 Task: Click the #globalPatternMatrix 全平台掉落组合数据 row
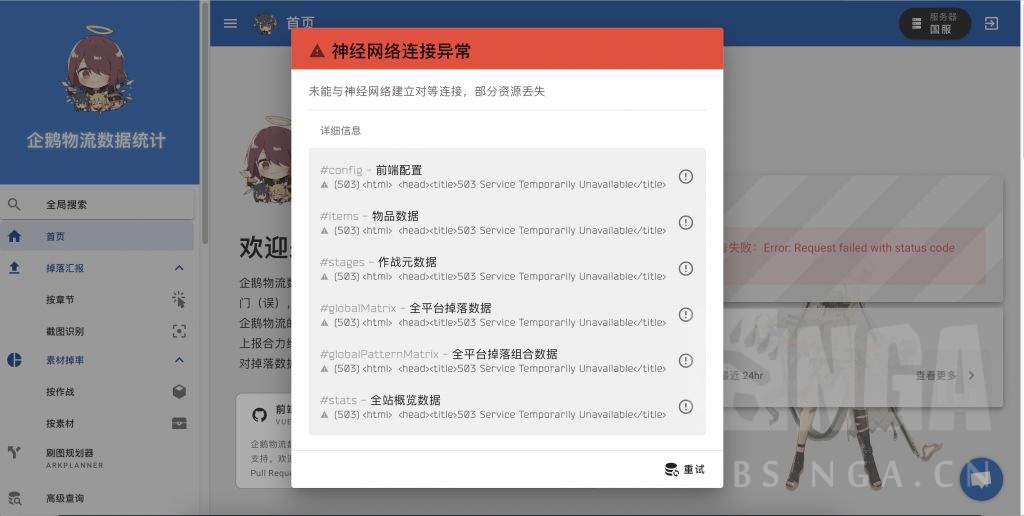(507, 361)
